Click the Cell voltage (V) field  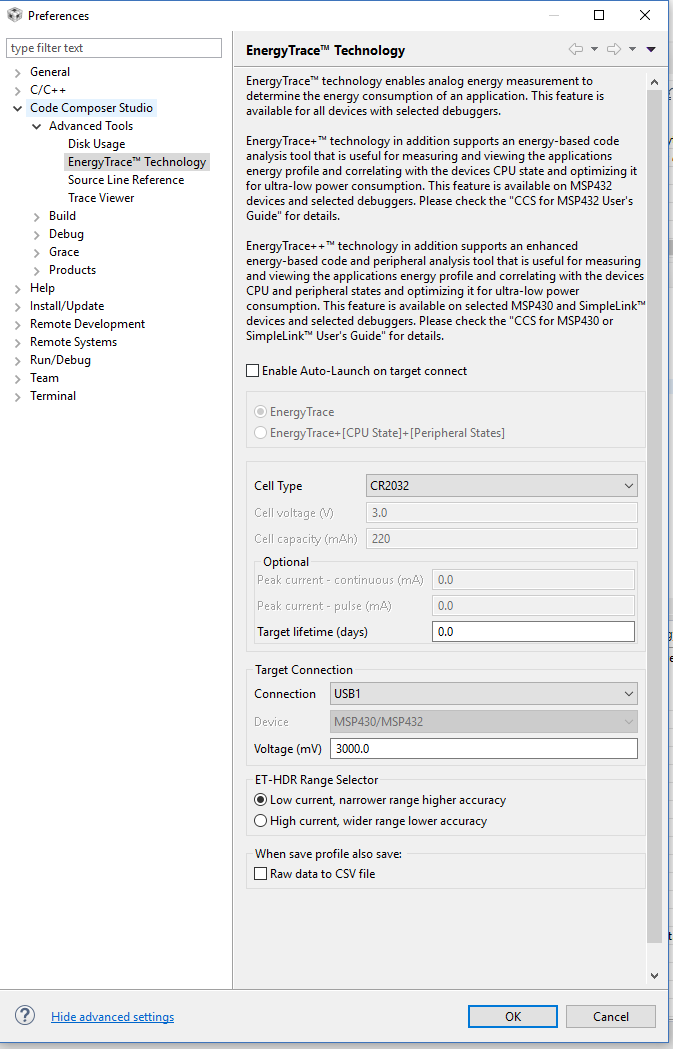[502, 512]
